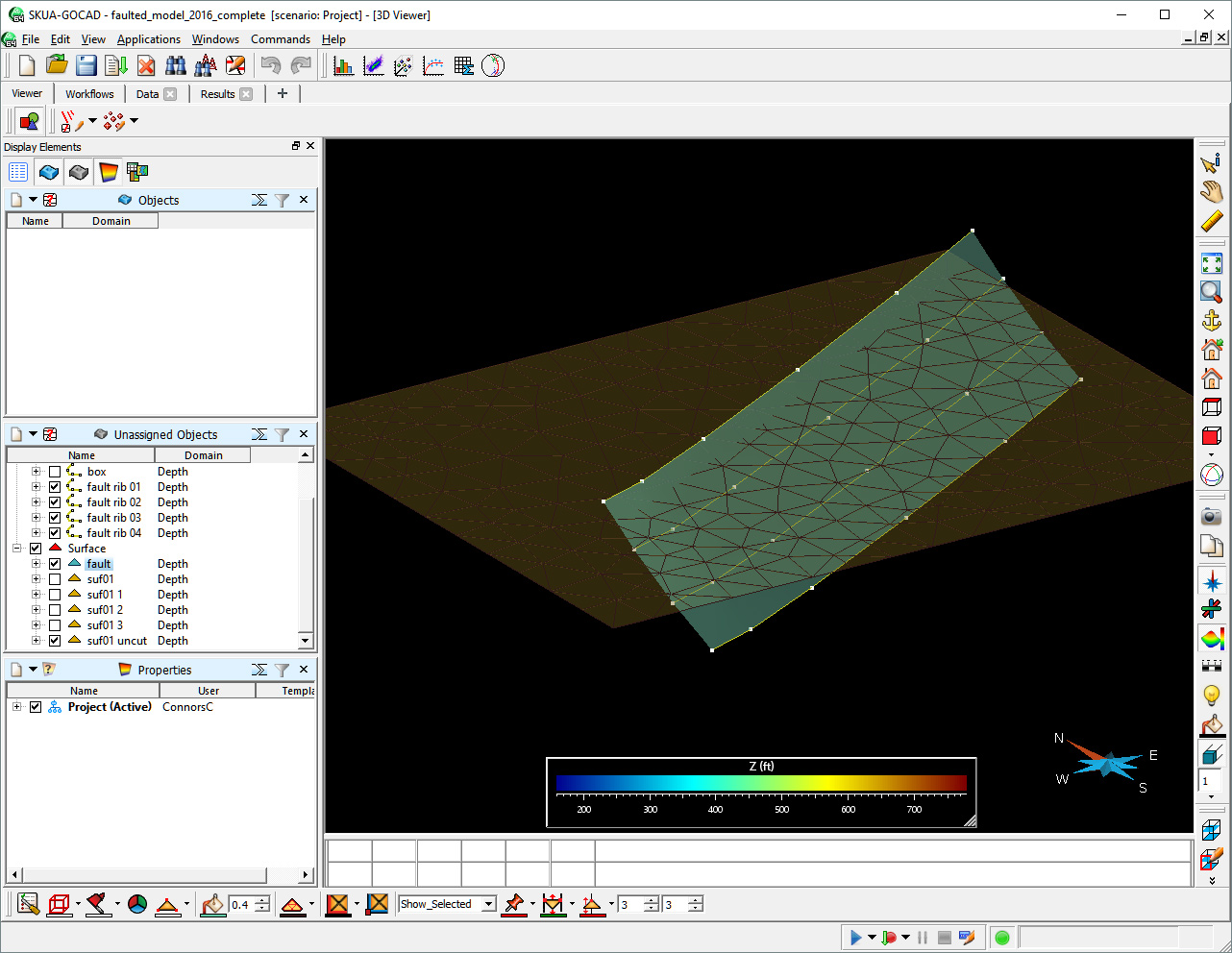Click the Z (ft) color scale bar
The height and width of the screenshot is (953, 1232).
(761, 783)
